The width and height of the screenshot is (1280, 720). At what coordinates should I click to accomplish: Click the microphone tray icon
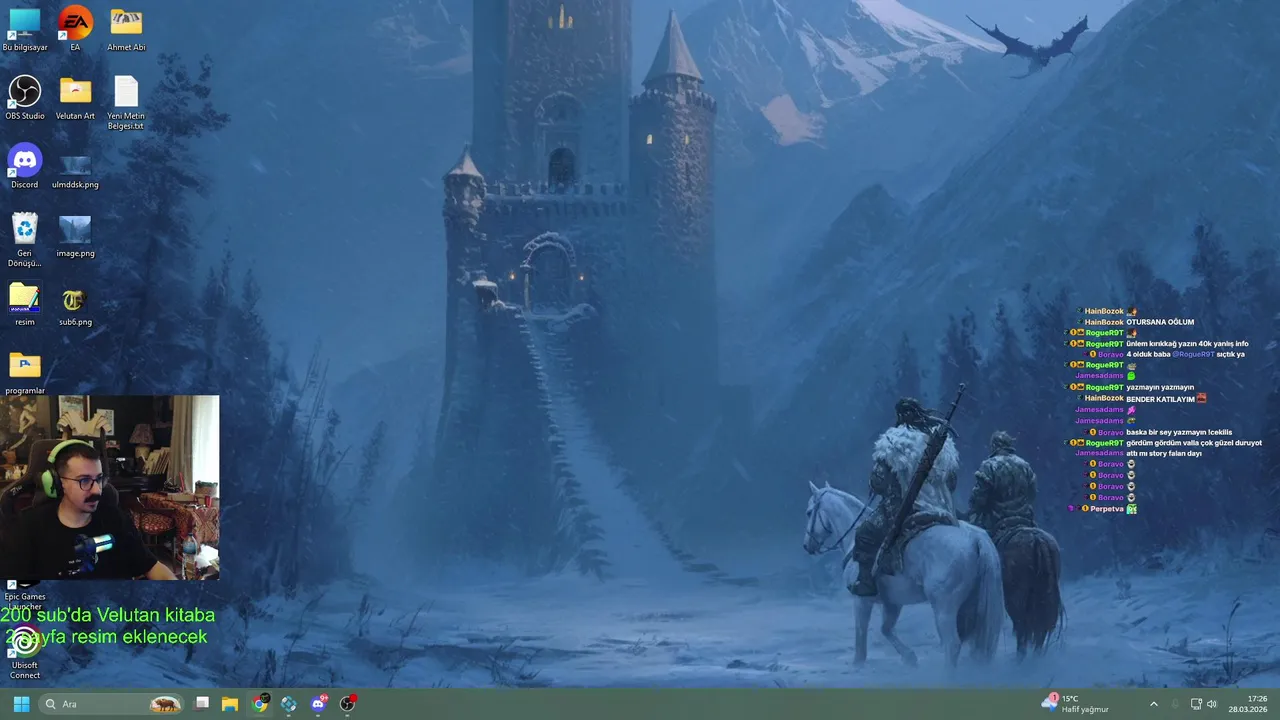pyautogui.click(x=1175, y=704)
